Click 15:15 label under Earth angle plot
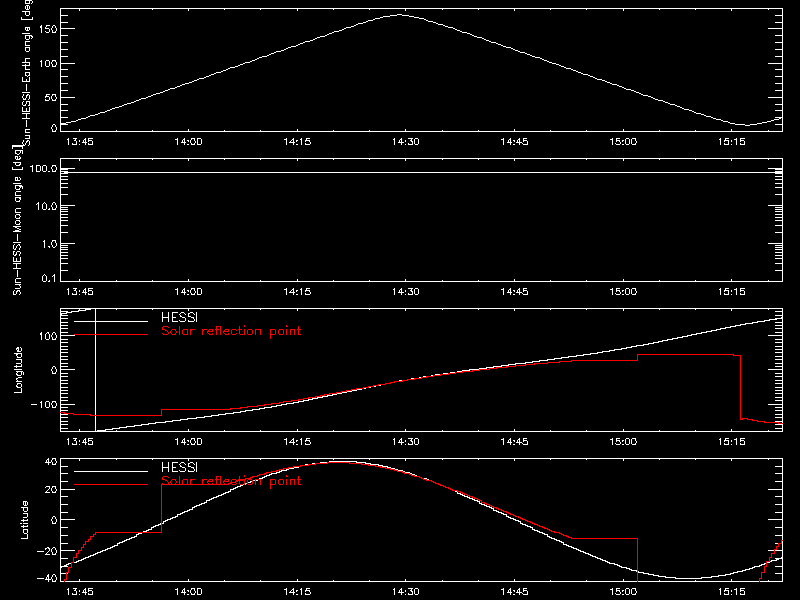The width and height of the screenshot is (800, 600). click(x=732, y=142)
